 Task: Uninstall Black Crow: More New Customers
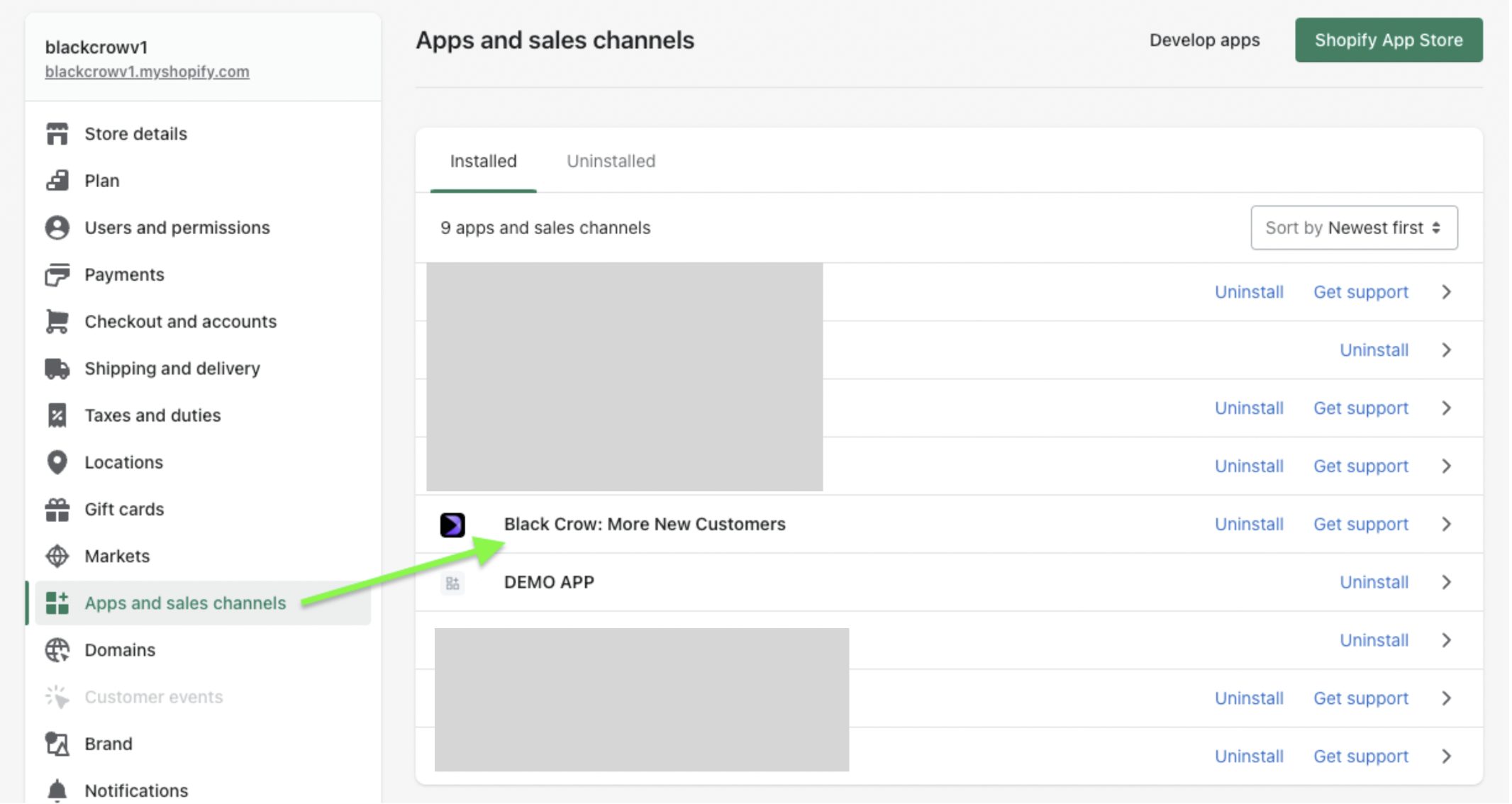(1249, 524)
